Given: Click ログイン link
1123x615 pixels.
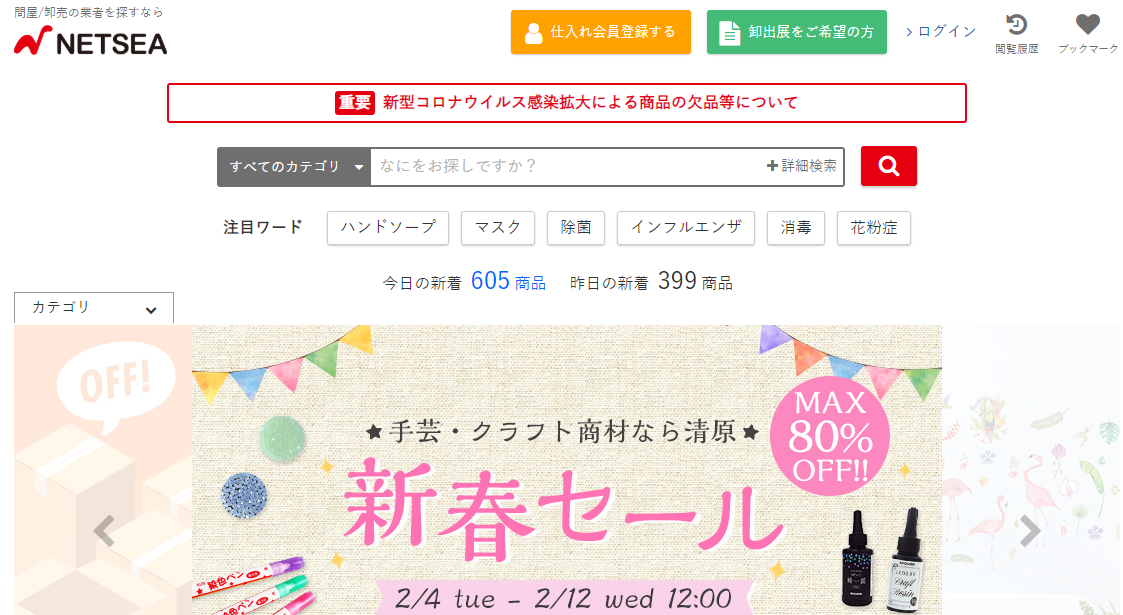Looking at the screenshot, I should (x=941, y=32).
